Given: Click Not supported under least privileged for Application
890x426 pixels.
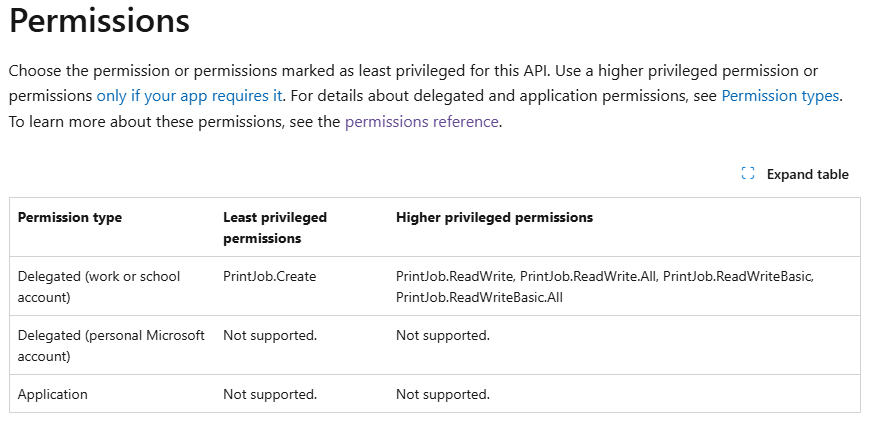Looking at the screenshot, I should point(270,394).
